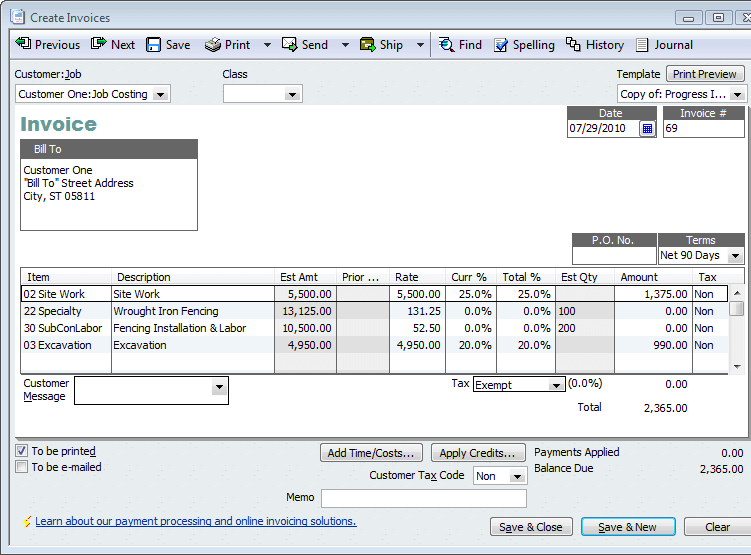The width and height of the screenshot is (751, 555).
Task: Click the P.O. No. field
Action: point(614,256)
